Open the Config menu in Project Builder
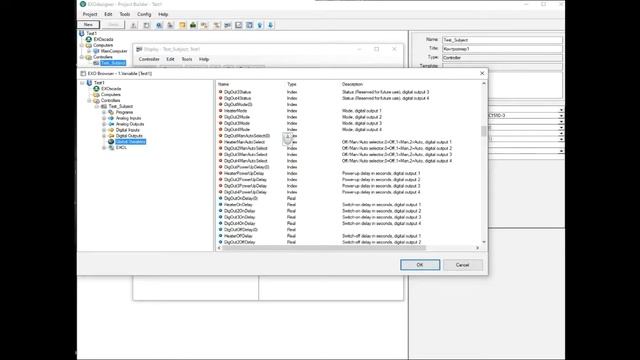 pos(144,14)
